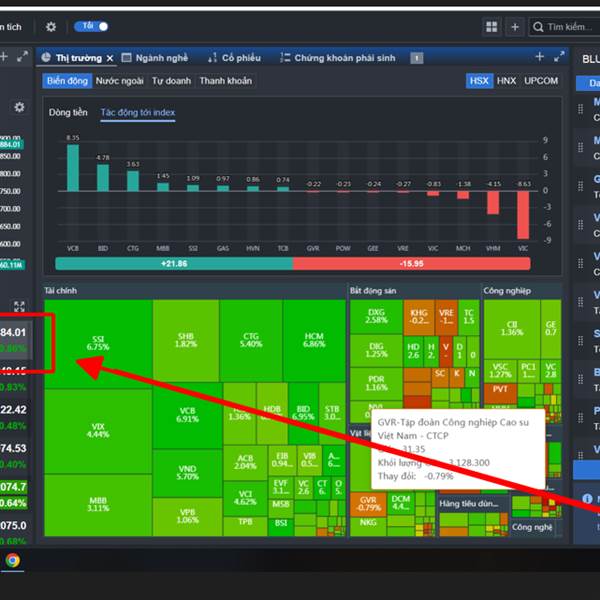Select VPB 1.06% heatmap tile
Viewport: 600px width, 600px height.
[x=188, y=516]
